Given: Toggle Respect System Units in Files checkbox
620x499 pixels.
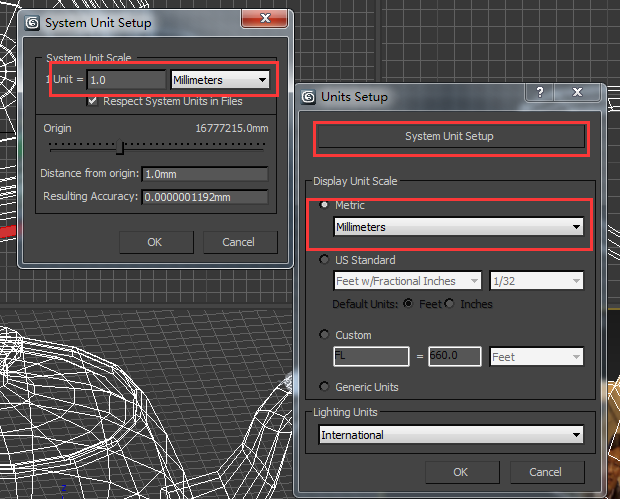Looking at the screenshot, I should [x=92, y=101].
